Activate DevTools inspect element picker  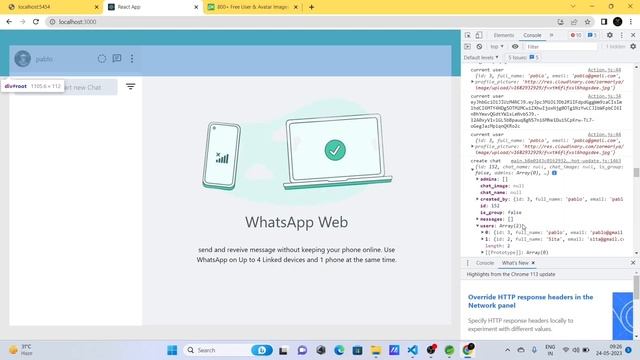click(x=468, y=35)
